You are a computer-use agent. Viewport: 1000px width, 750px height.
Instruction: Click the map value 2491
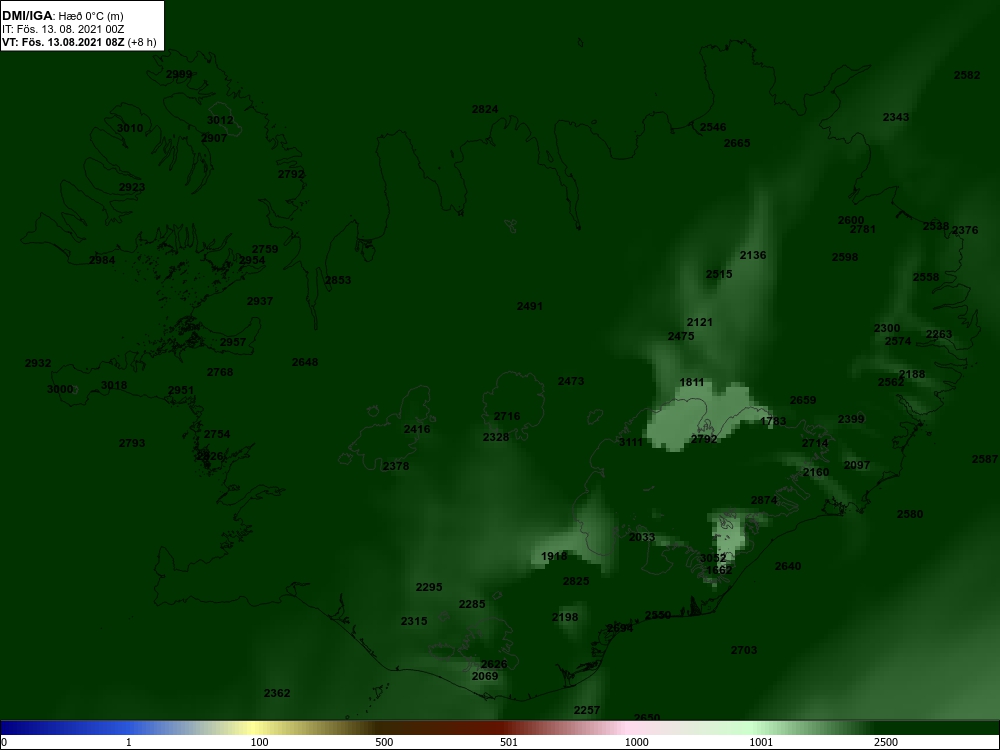[529, 306]
